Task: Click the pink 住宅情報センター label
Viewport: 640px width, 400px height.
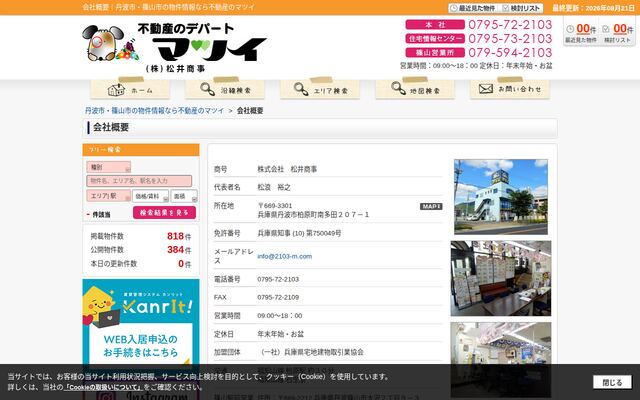Action: click(x=435, y=39)
